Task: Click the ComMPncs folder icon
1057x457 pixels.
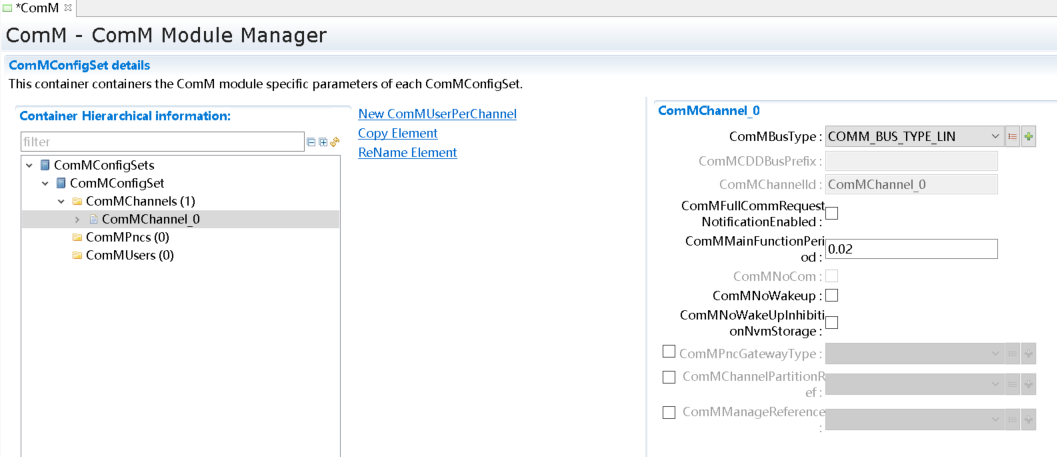Action: click(x=77, y=237)
